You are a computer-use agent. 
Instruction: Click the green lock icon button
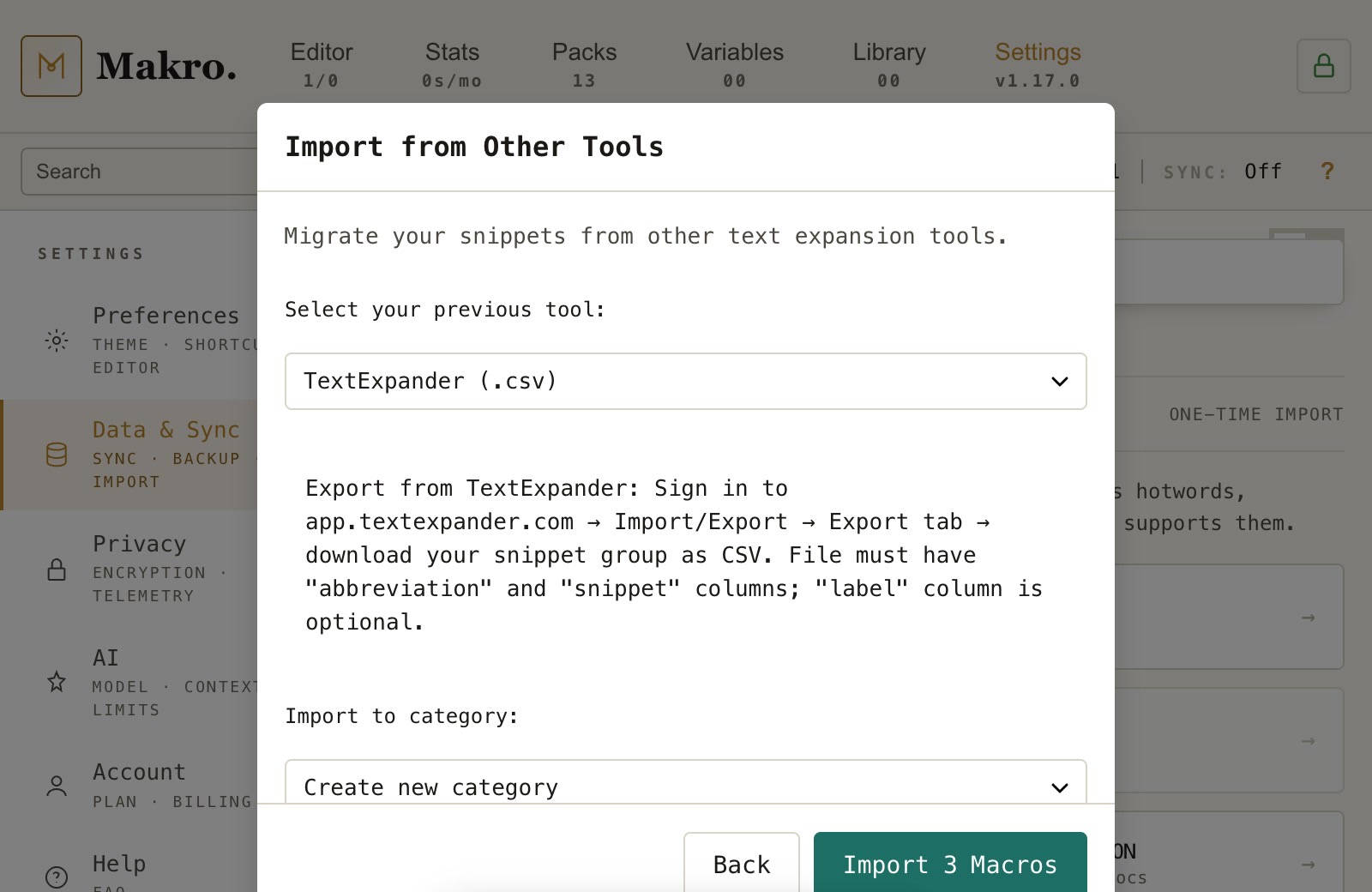(x=1323, y=66)
